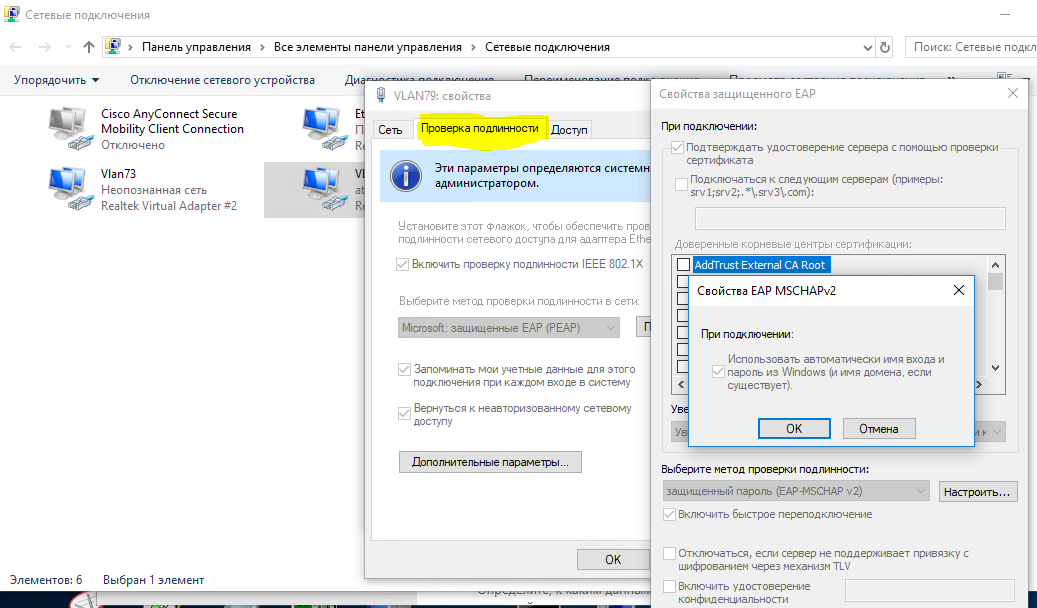Viewport: 1037px width, 608px height.
Task: Click the control panel icon in address bar
Action: pyautogui.click(x=113, y=47)
